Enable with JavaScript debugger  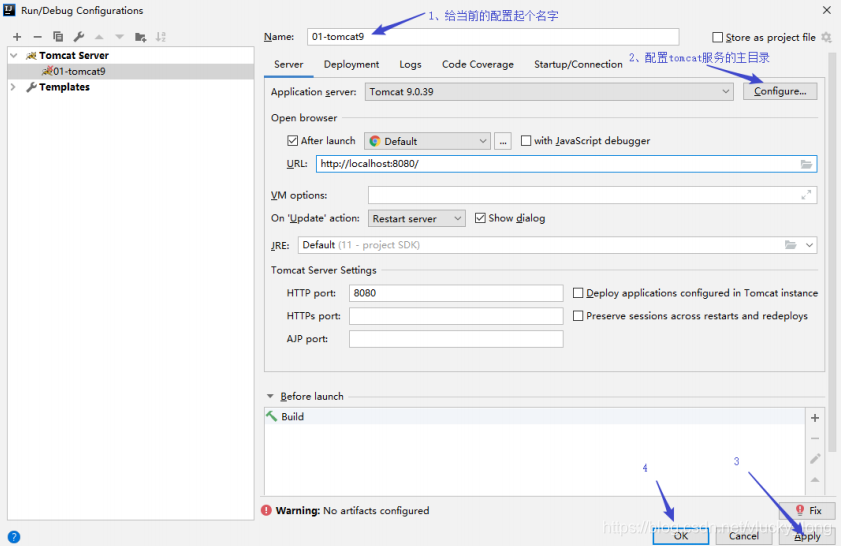click(x=526, y=141)
